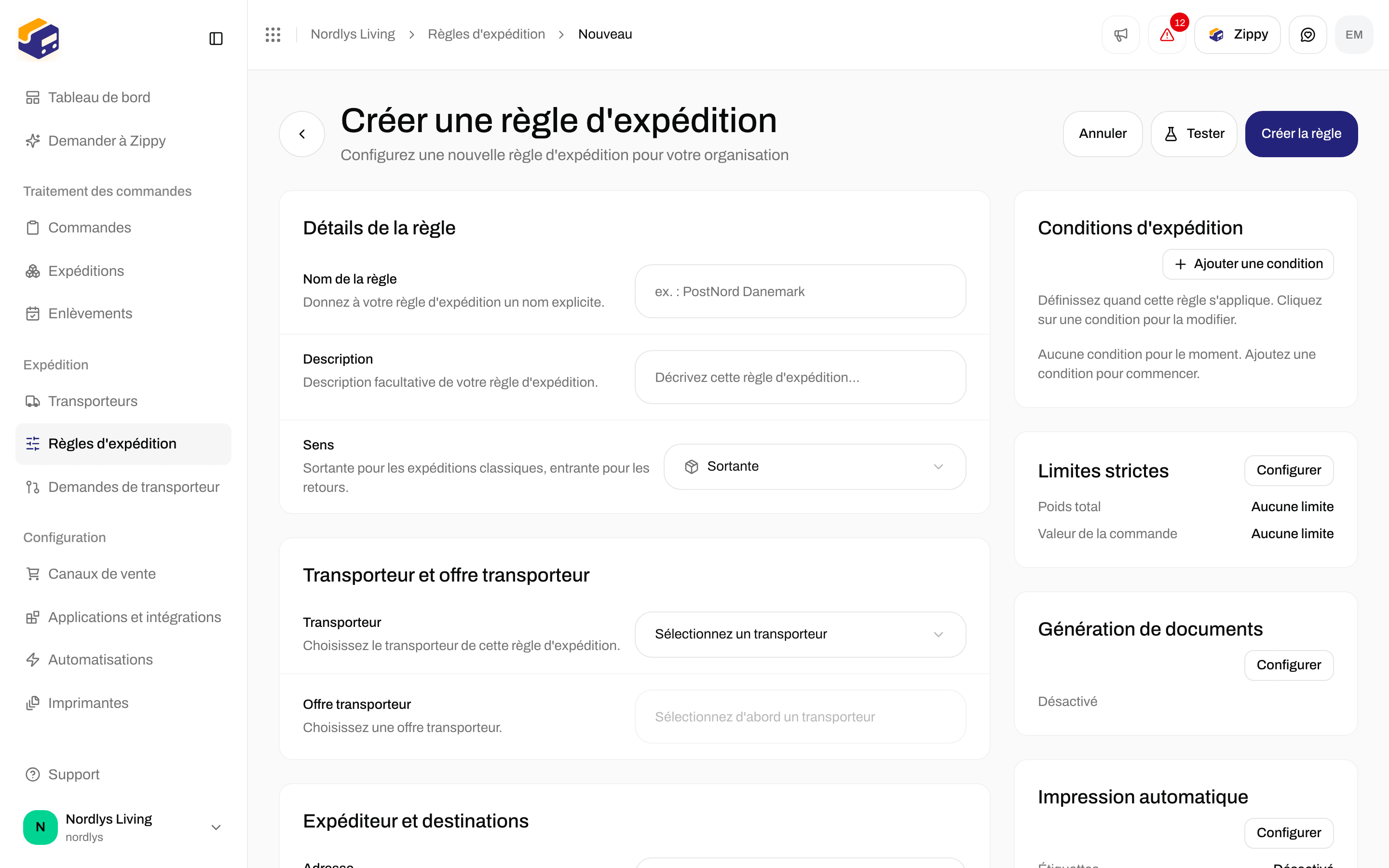The image size is (1389, 868).
Task: Click the Poids total Aucune limite value
Action: (1292, 507)
